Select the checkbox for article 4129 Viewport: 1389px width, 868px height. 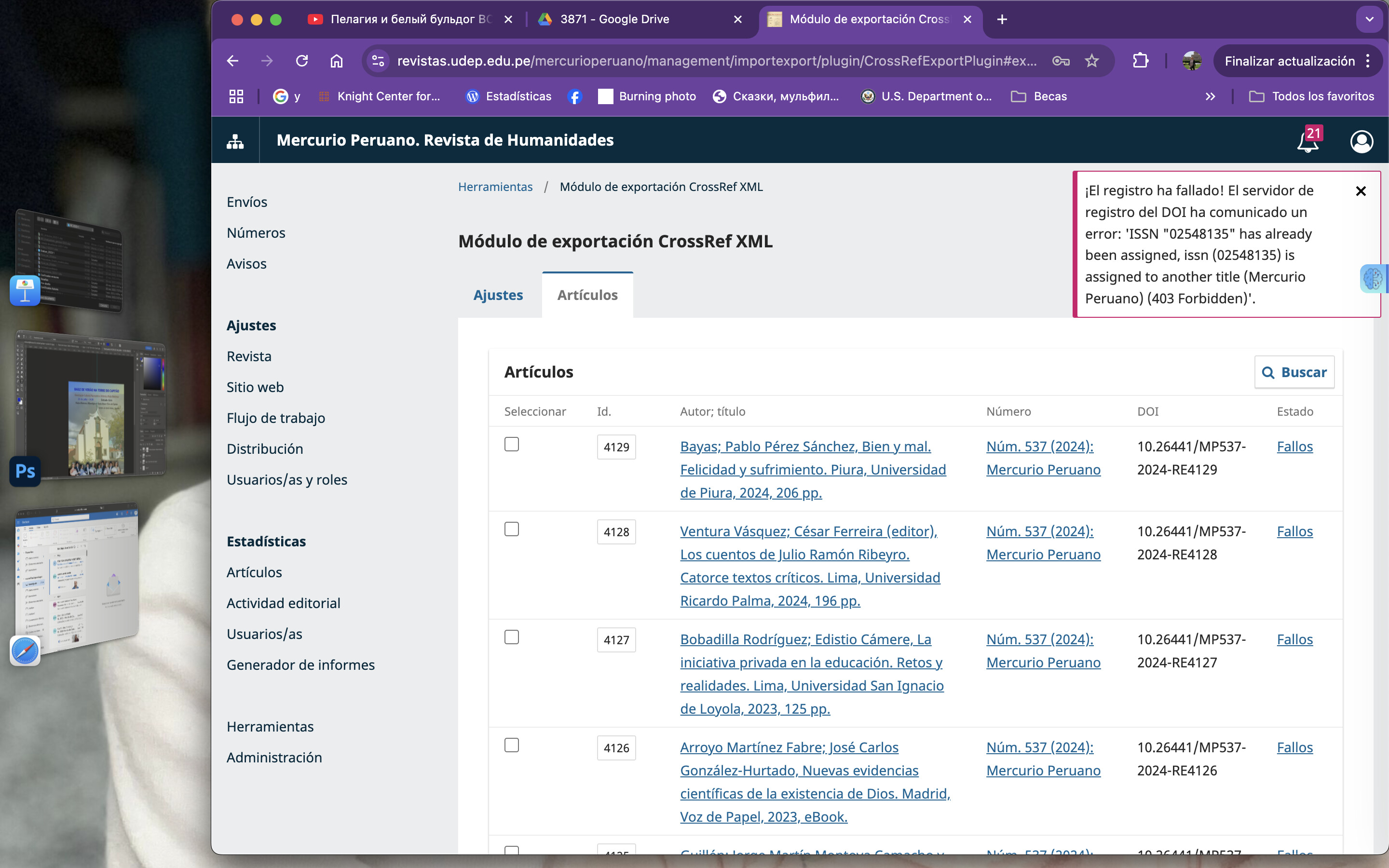(511, 444)
